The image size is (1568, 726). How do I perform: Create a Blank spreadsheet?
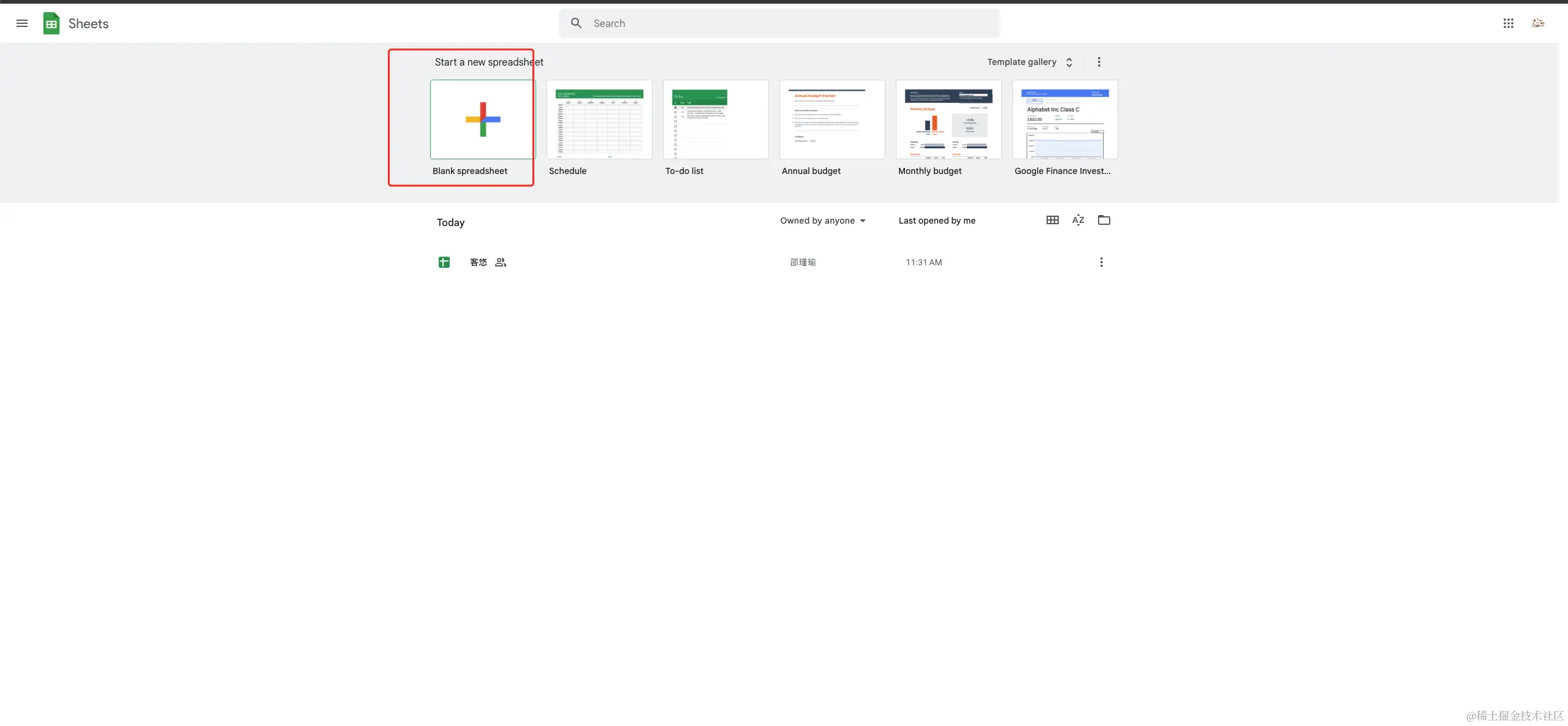point(482,119)
